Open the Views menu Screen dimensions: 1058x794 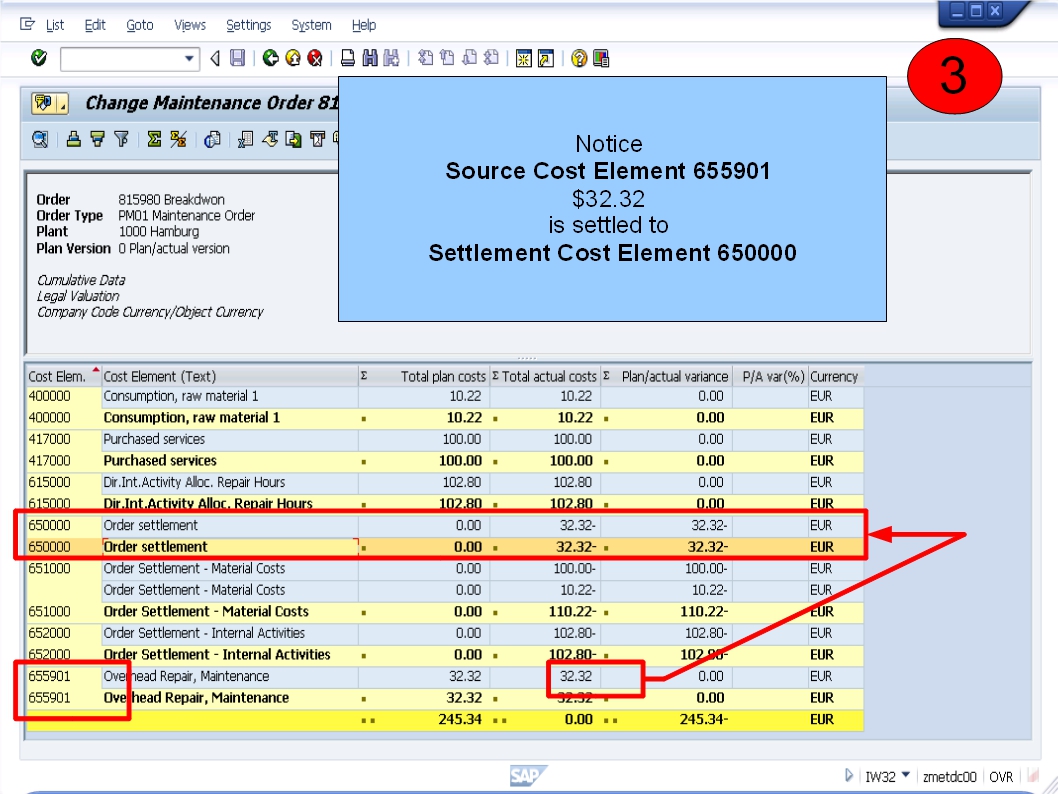pyautogui.click(x=190, y=26)
